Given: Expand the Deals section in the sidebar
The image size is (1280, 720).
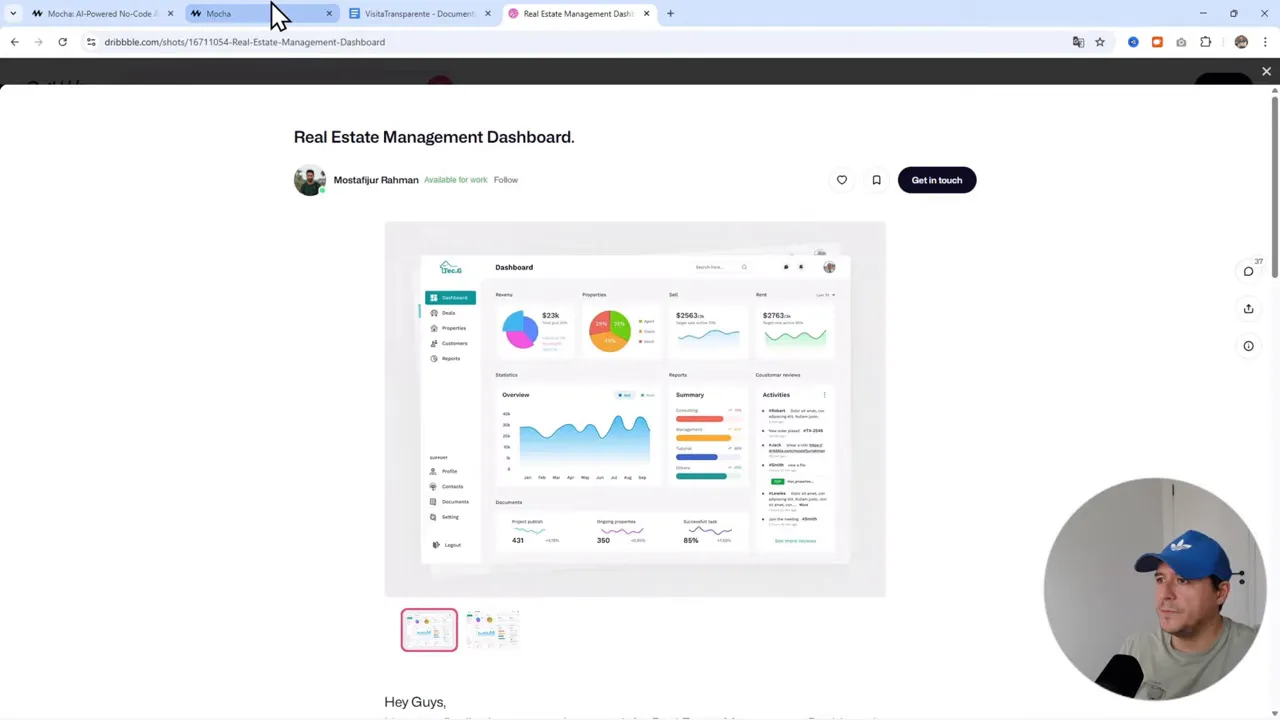Looking at the screenshot, I should tap(447, 313).
